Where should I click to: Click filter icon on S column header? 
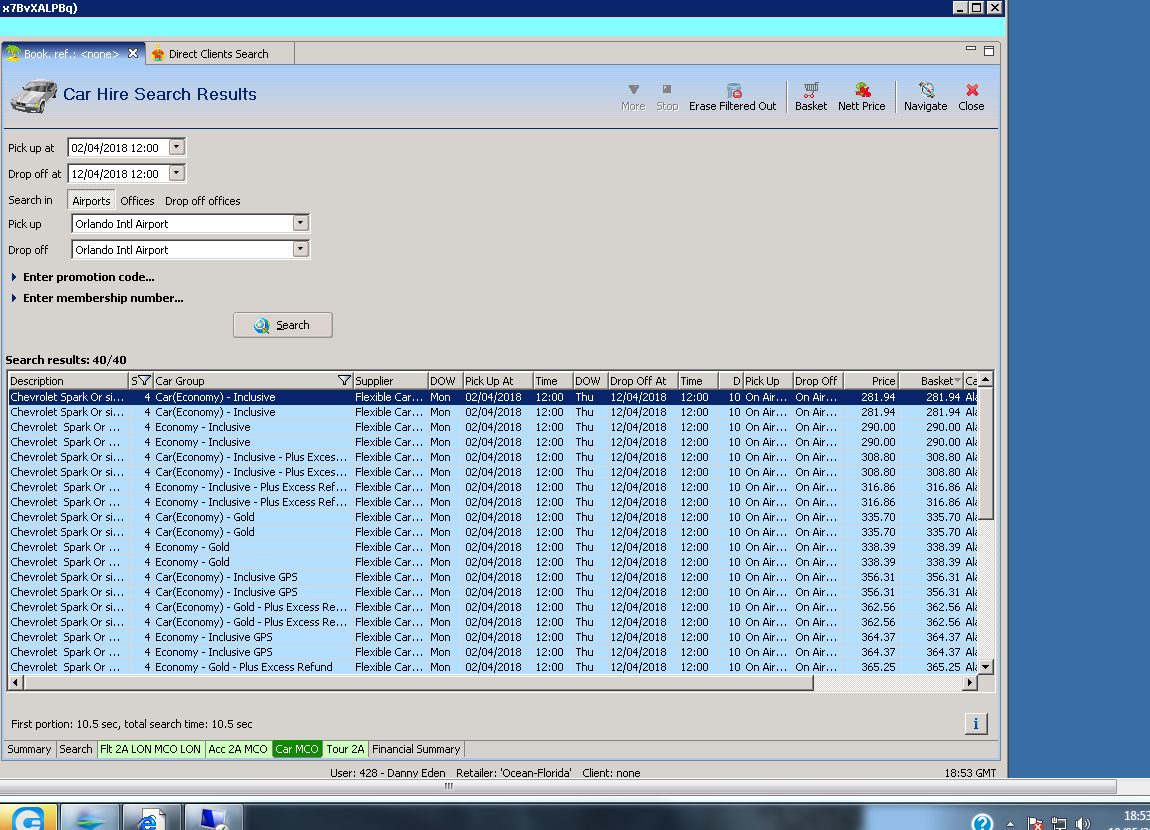[144, 381]
